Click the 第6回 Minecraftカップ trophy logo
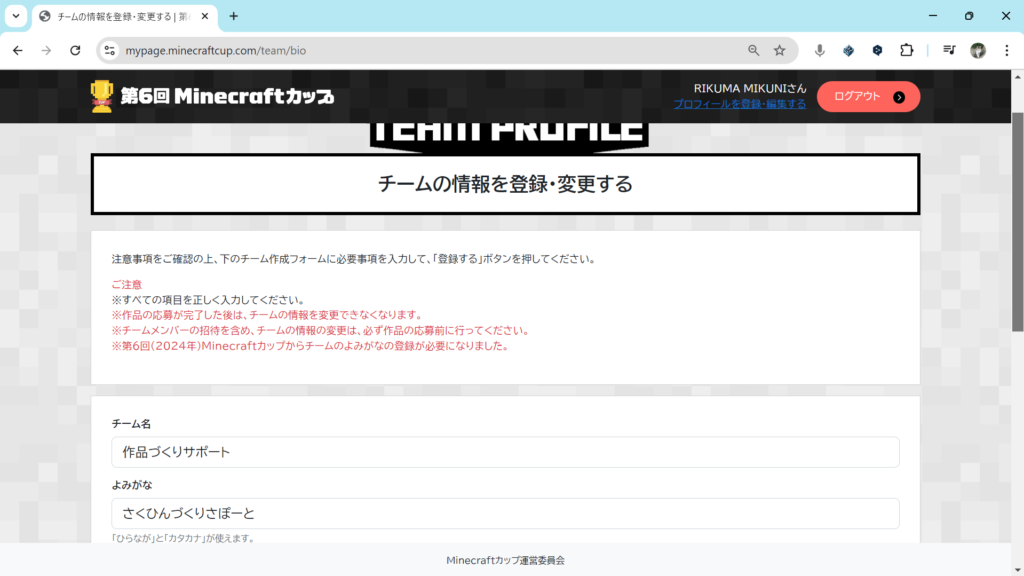The height and width of the screenshot is (576, 1024). pyautogui.click(x=212, y=96)
